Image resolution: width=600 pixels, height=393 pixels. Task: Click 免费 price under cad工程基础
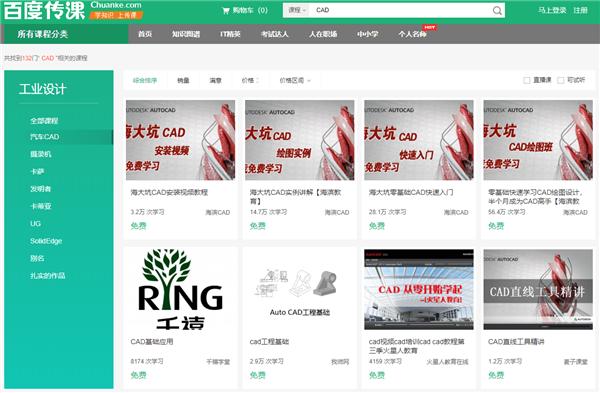point(258,375)
